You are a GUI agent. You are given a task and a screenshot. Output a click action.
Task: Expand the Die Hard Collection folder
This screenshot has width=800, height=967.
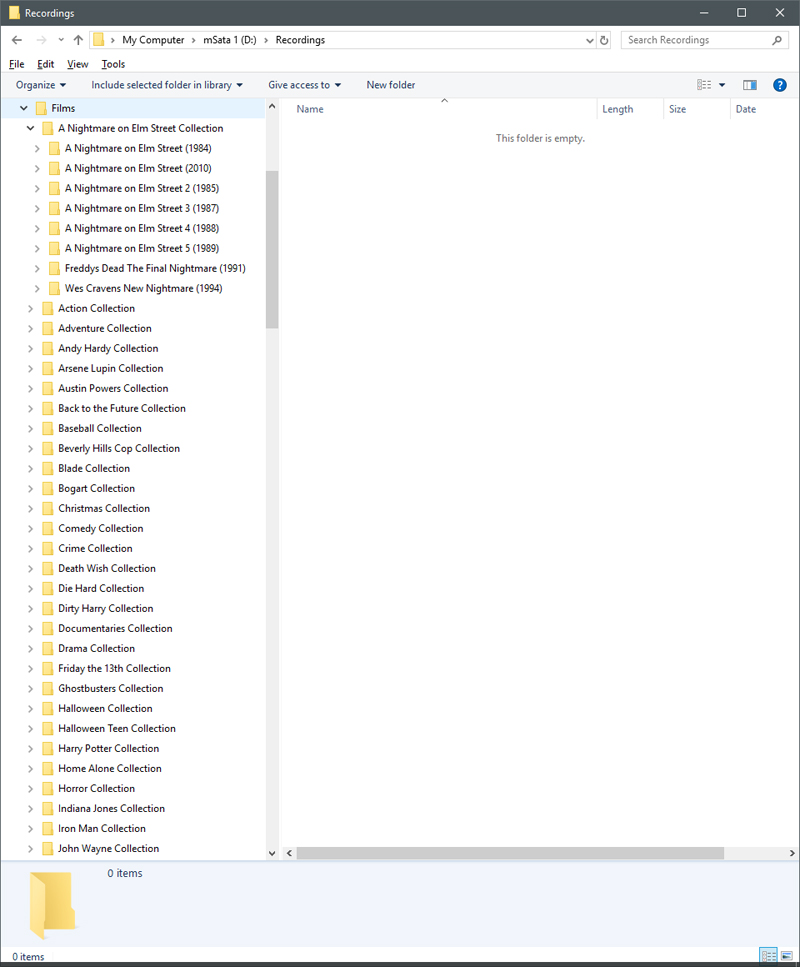click(x=30, y=589)
